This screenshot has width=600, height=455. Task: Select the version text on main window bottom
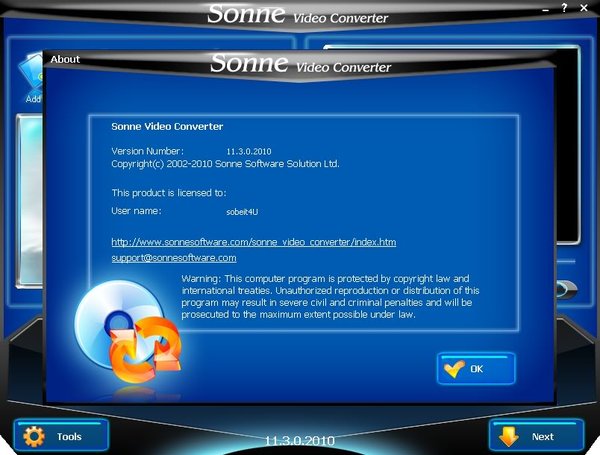[x=300, y=440]
